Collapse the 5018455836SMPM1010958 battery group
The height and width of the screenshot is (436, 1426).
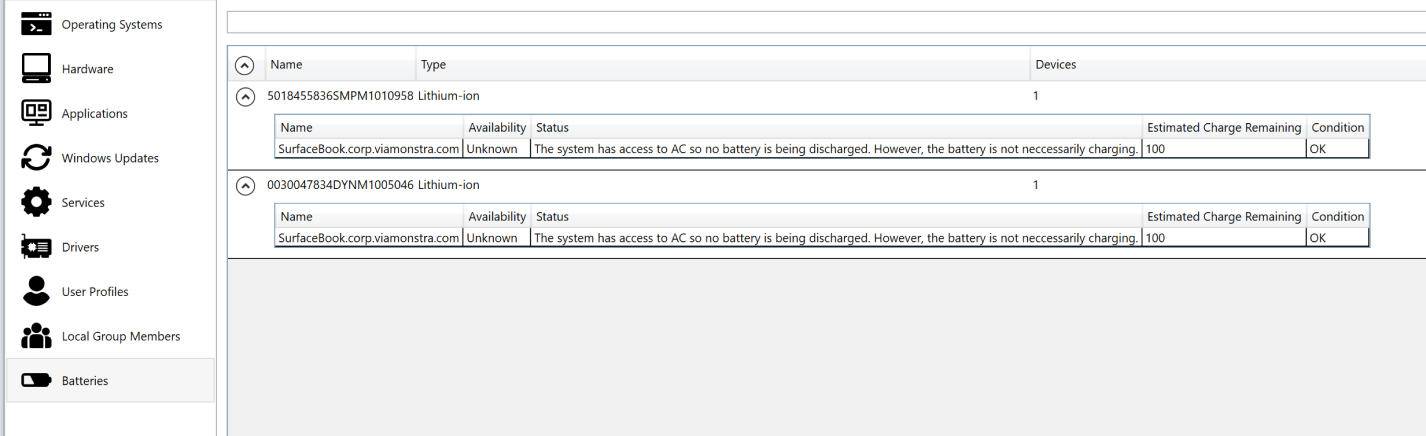pyautogui.click(x=244, y=97)
